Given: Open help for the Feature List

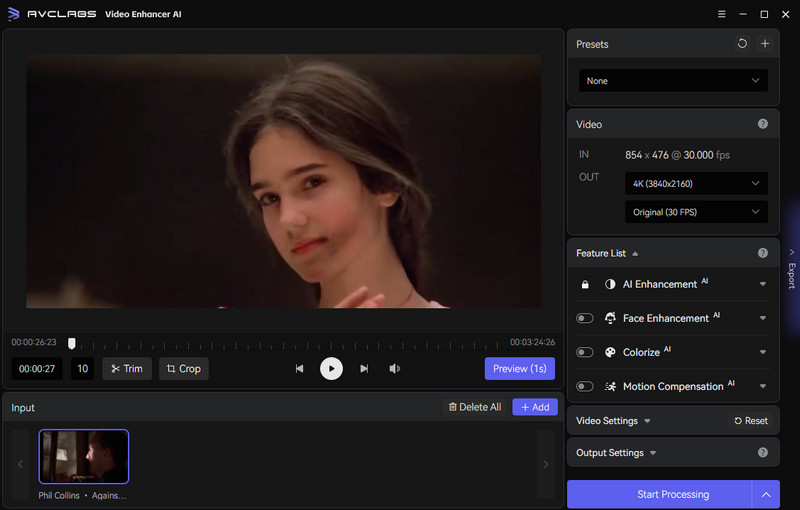Looking at the screenshot, I should pos(763,253).
